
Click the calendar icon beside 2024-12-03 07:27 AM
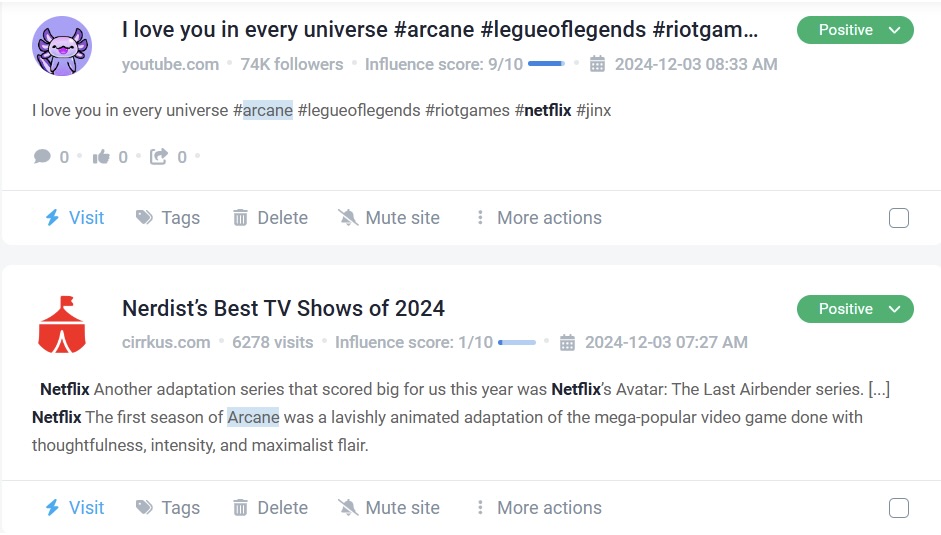567,342
